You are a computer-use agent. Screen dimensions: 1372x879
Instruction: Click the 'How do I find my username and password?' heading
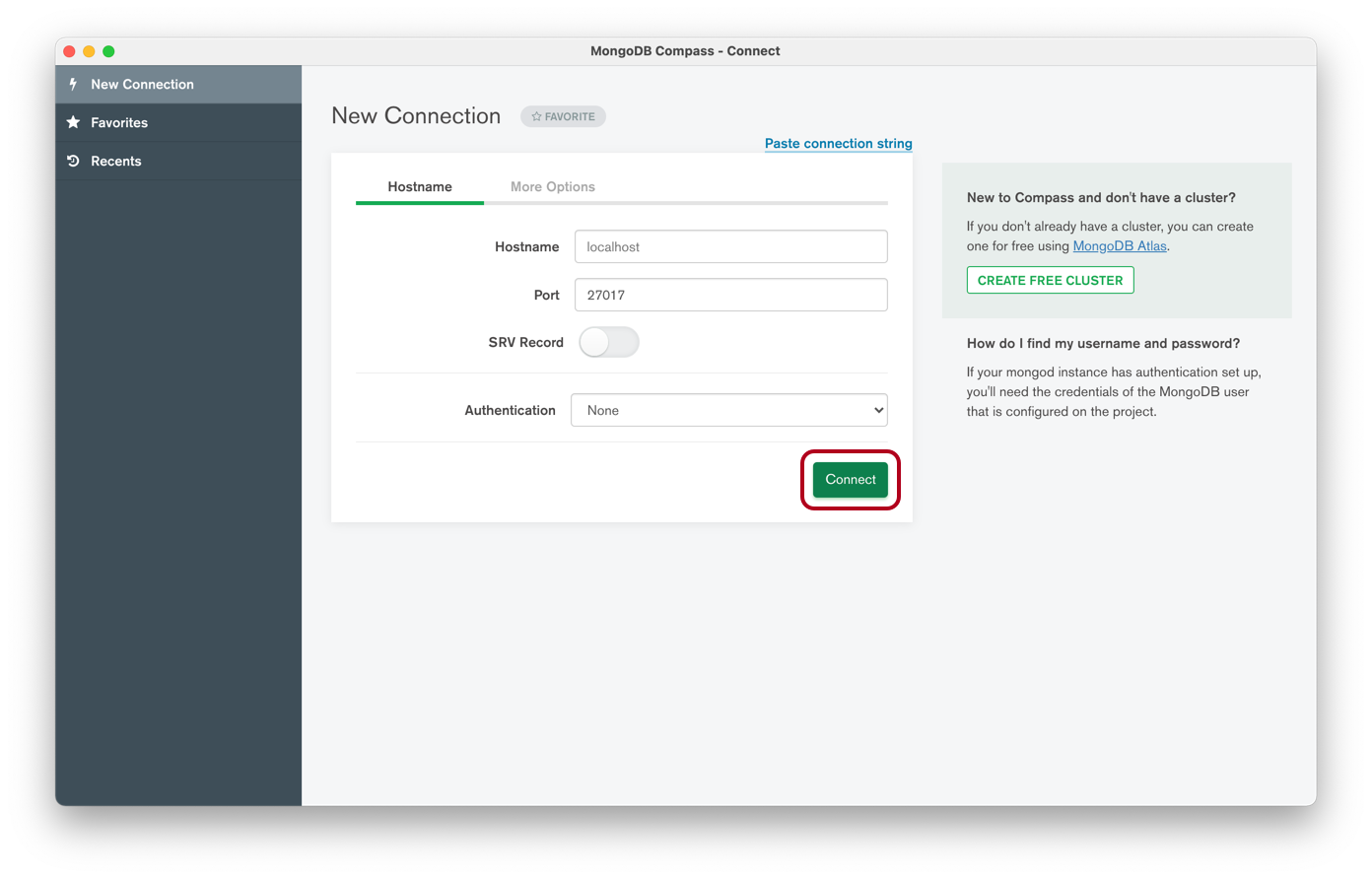[x=1104, y=343]
